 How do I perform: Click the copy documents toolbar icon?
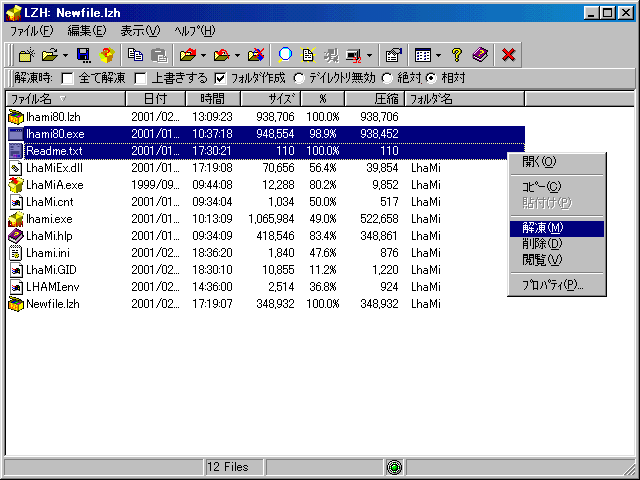pos(135,55)
